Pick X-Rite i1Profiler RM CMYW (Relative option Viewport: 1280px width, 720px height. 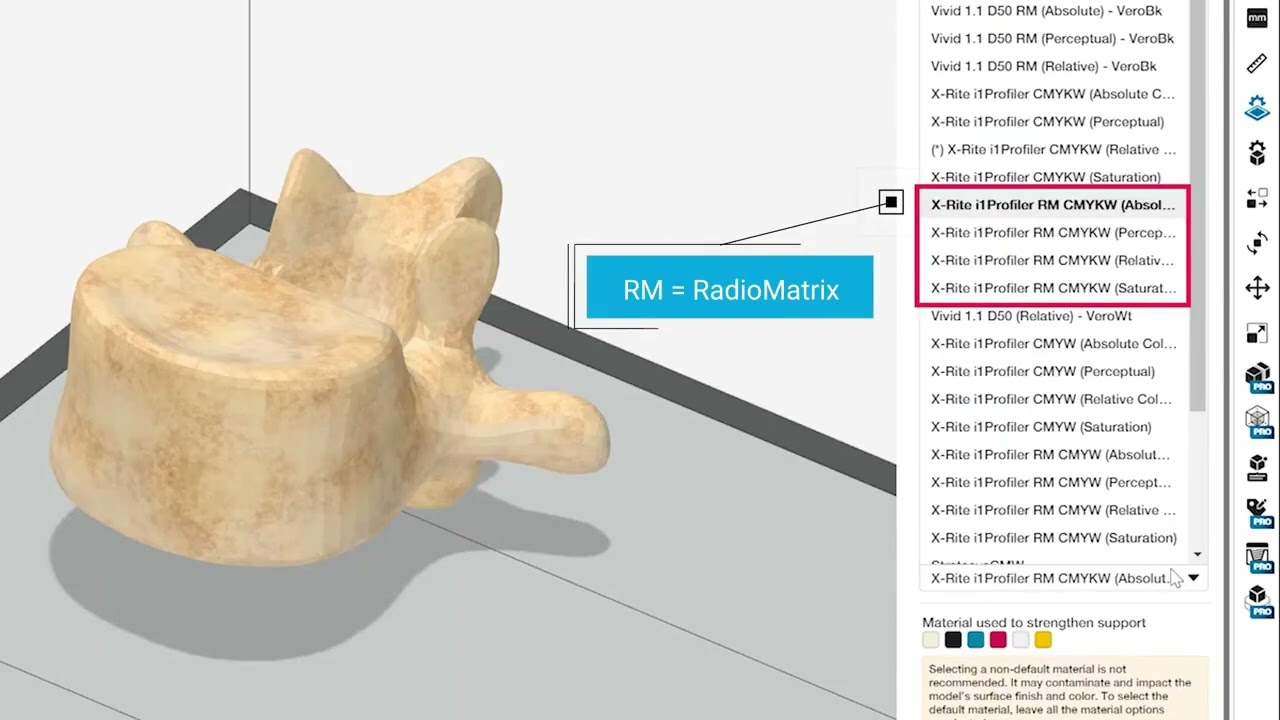tap(1053, 510)
